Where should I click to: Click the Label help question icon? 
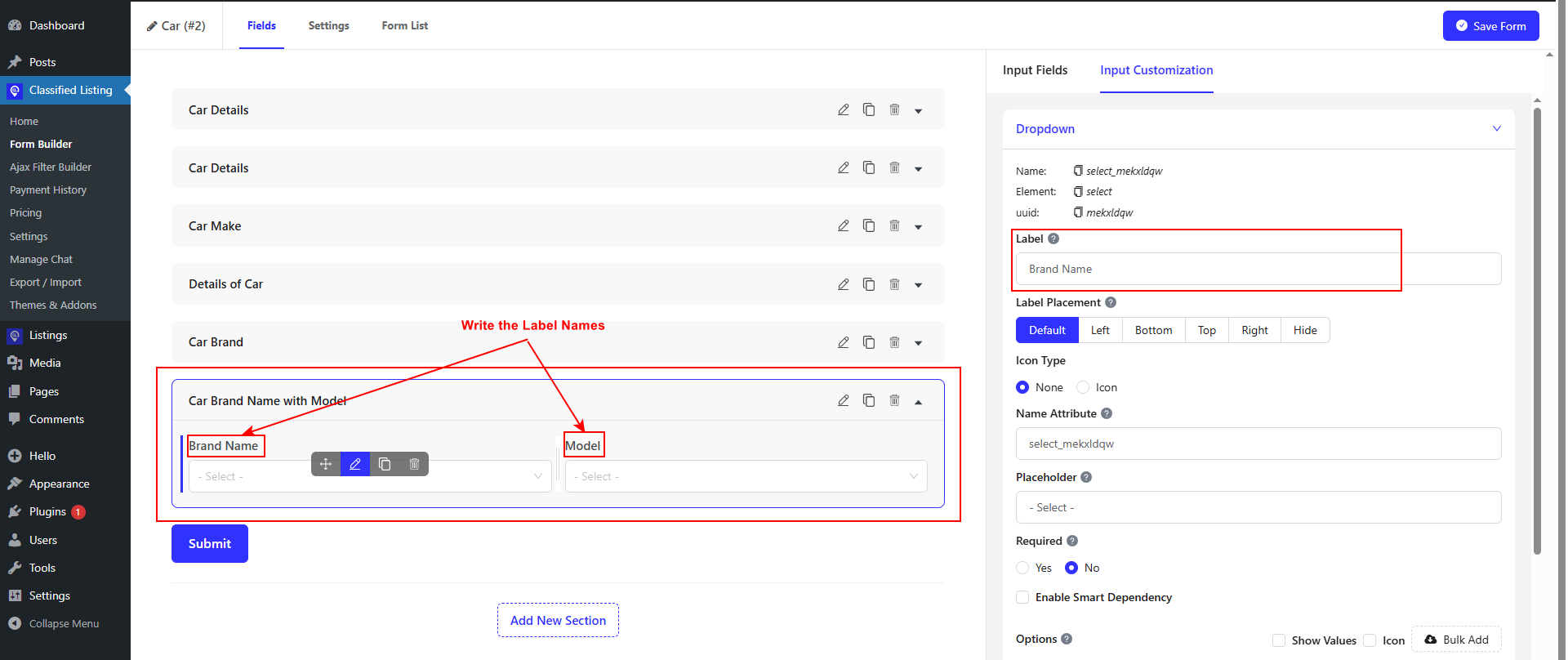[1053, 239]
